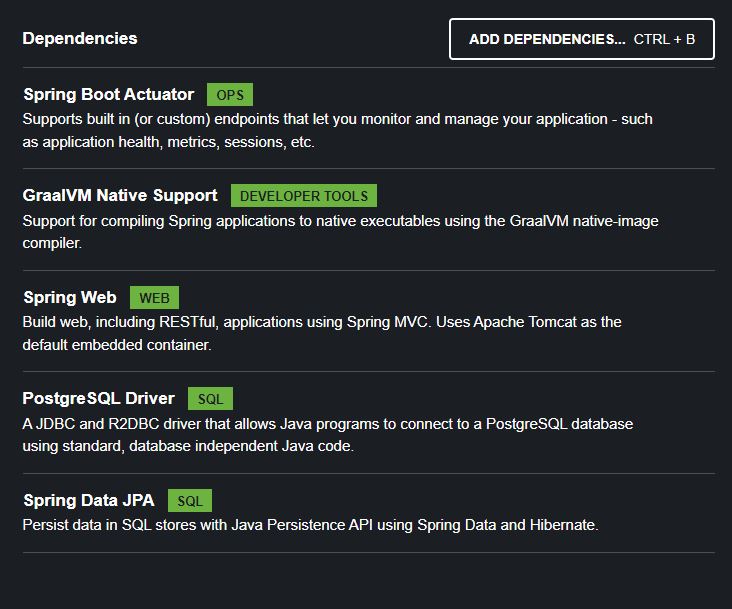The height and width of the screenshot is (609, 732).
Task: Click the DEVELOPER TOOLS category tag
Action: pos(304,196)
